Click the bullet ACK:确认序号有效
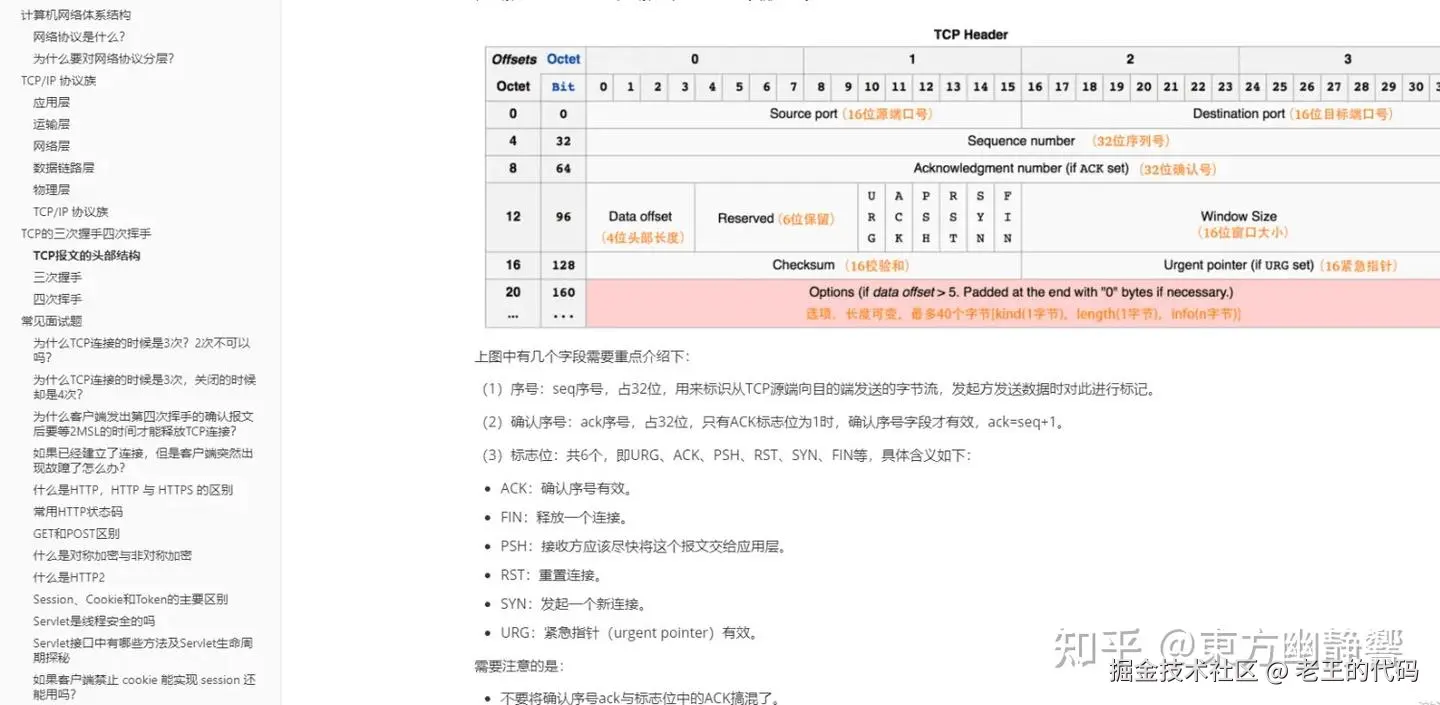Viewport: 1440px width, 705px height. 566,489
